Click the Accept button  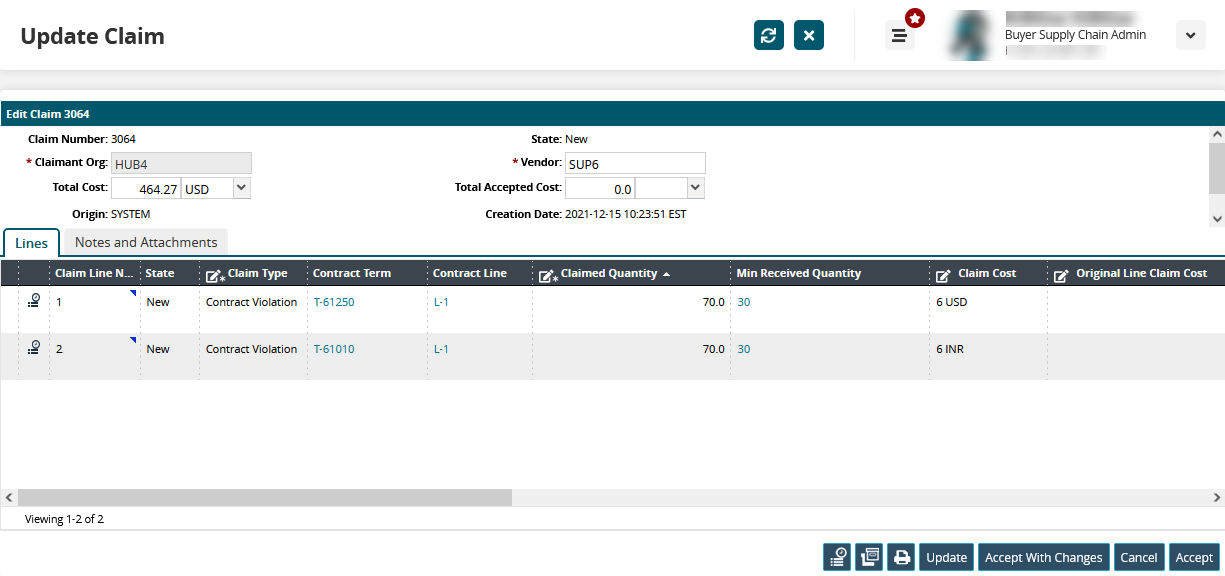click(x=1194, y=557)
